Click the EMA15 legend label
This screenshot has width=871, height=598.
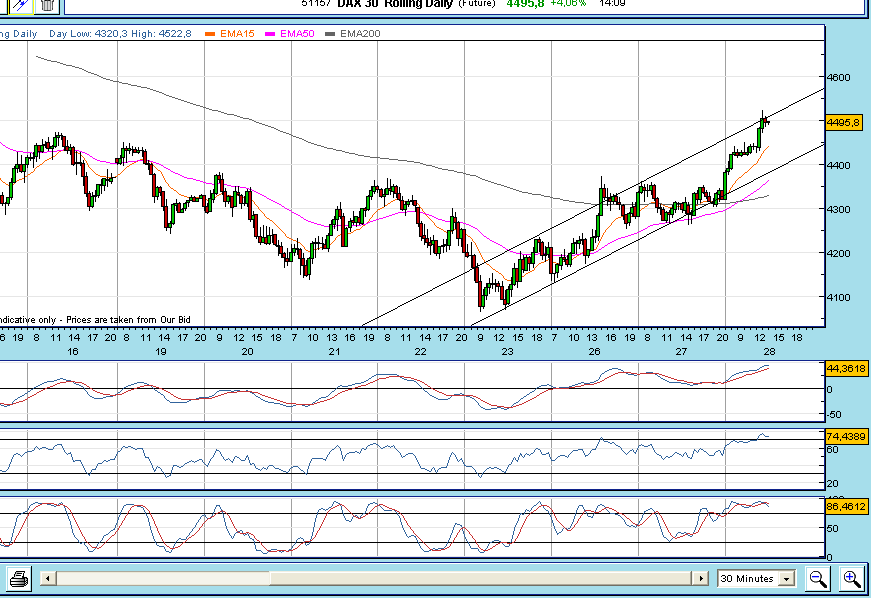pos(236,34)
